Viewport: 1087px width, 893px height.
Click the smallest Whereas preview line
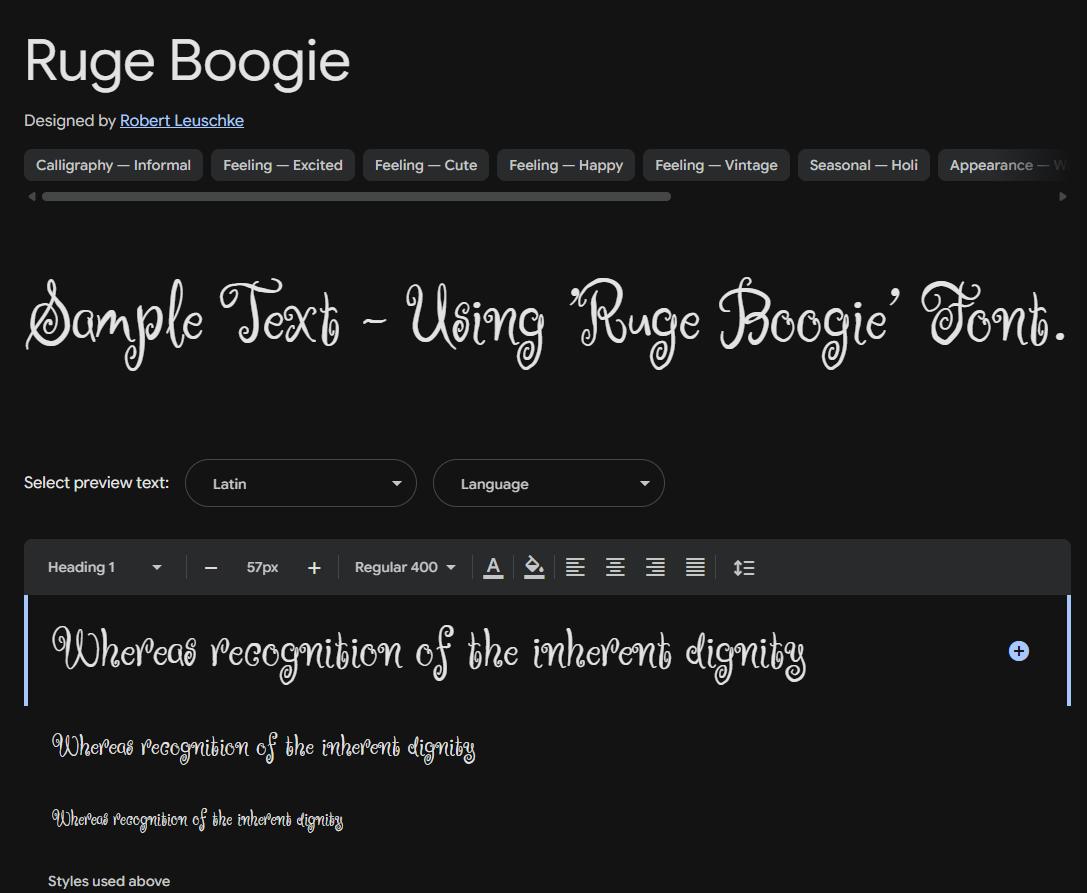pos(198,820)
